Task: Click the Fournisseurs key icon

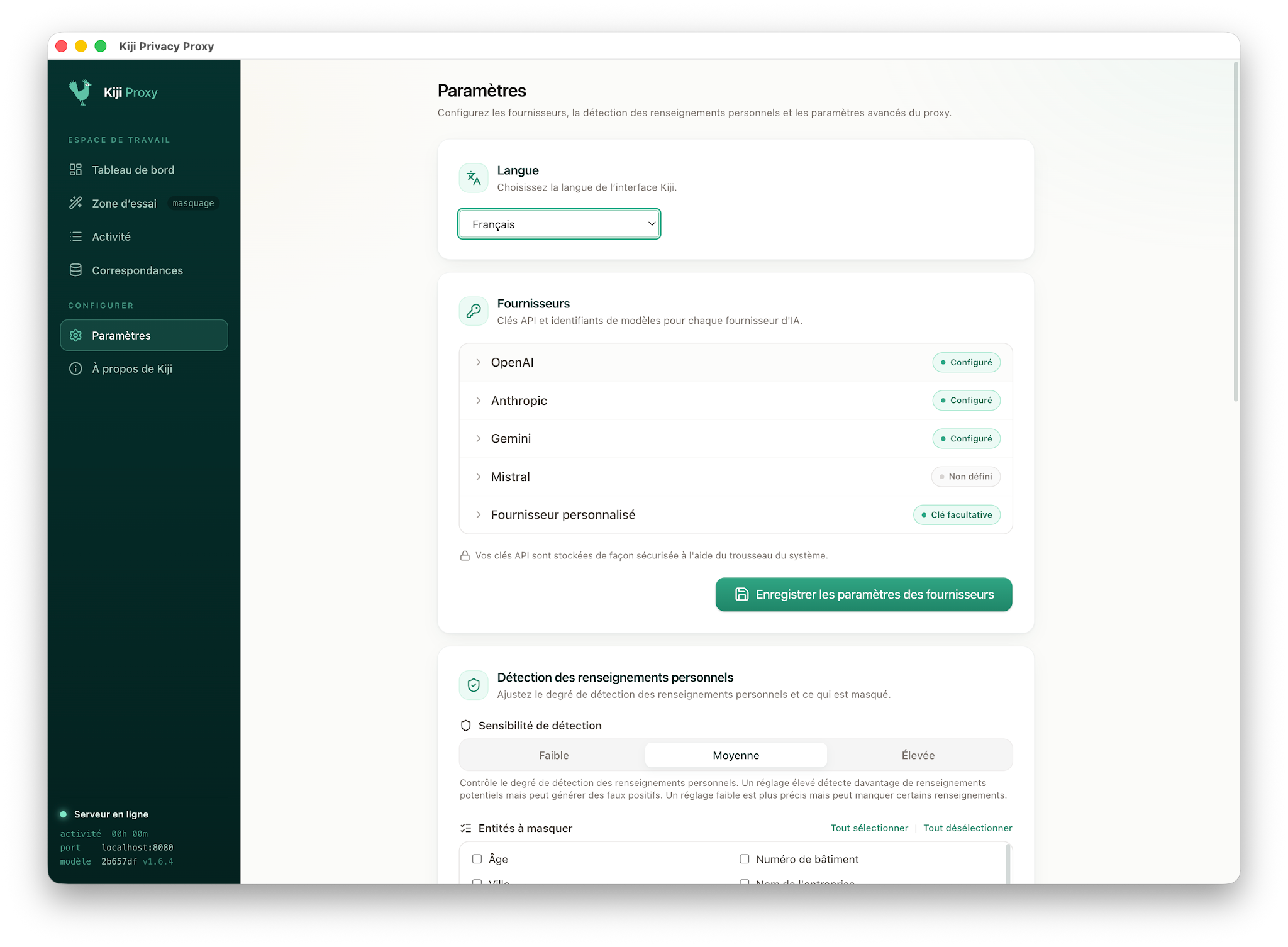Action: [474, 311]
